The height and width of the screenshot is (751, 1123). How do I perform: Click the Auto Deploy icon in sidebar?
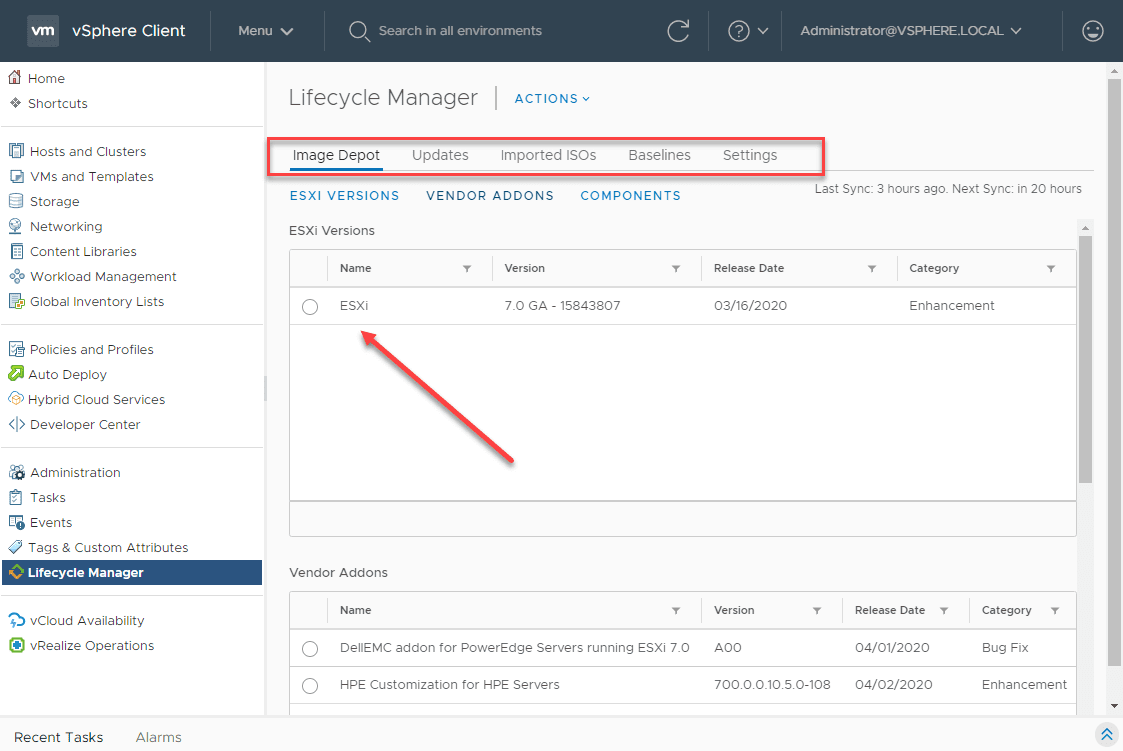[x=16, y=374]
